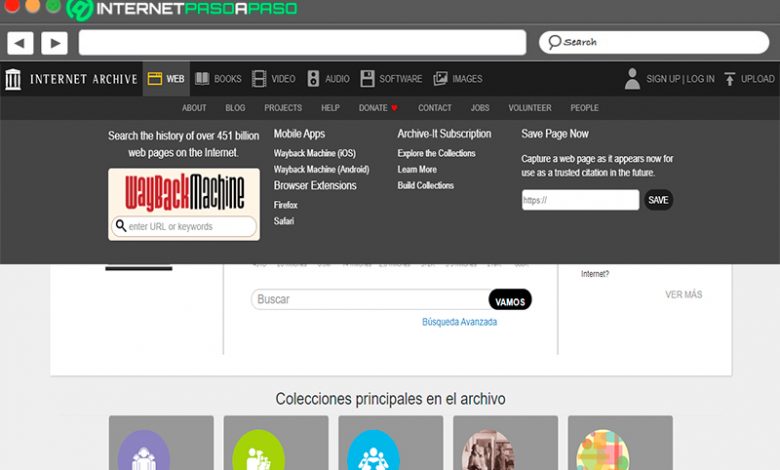Image resolution: width=780 pixels, height=470 pixels.
Task: Open the Books section
Action: pos(218,79)
